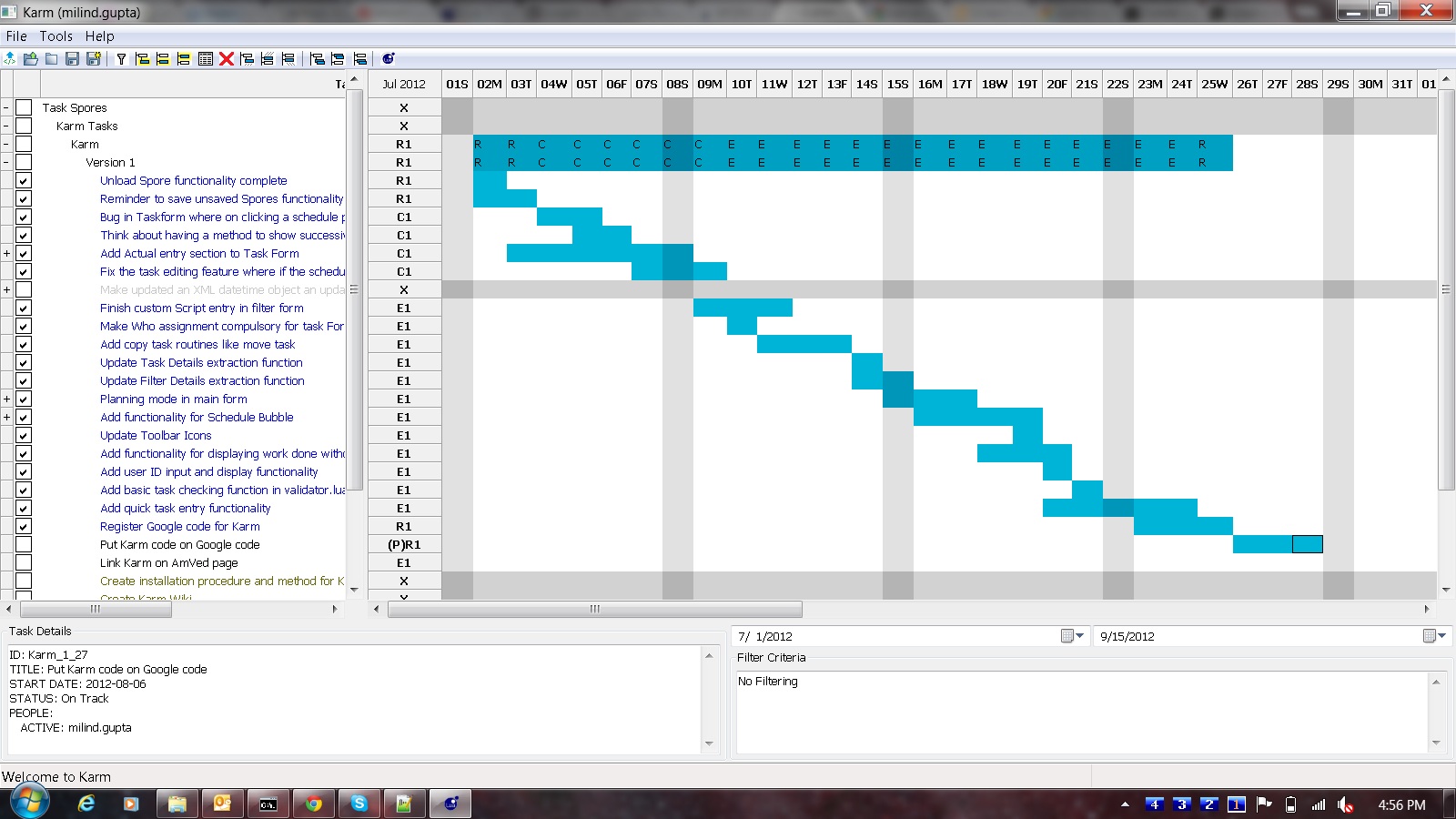Expand 'Add Actual entry section to Task Form'
The width and height of the screenshot is (1456, 819).
tap(6, 253)
